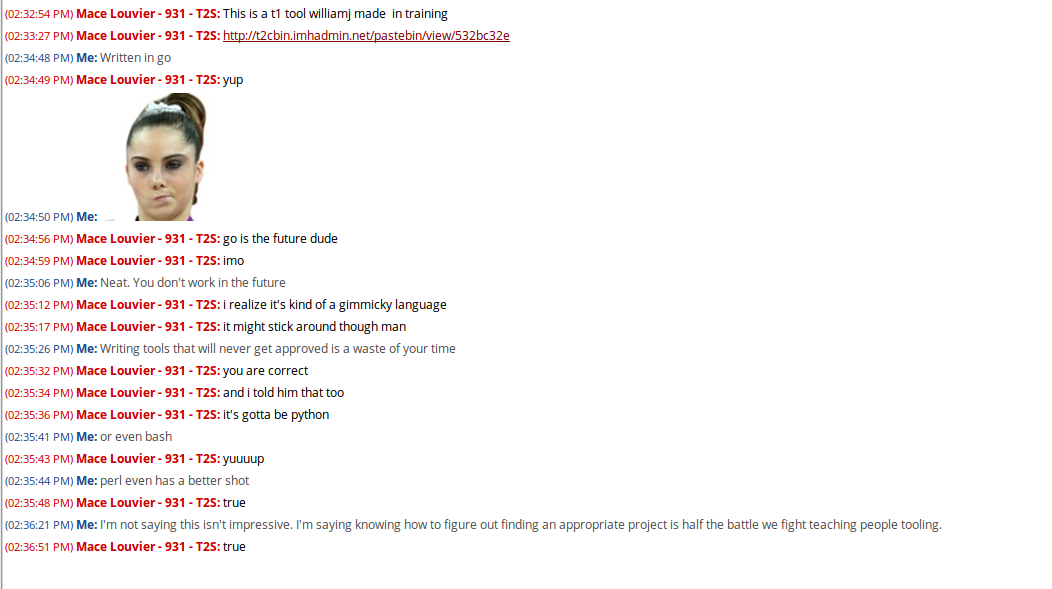Click 'perl even has a better shot'
1052x589 pixels.
coord(175,481)
